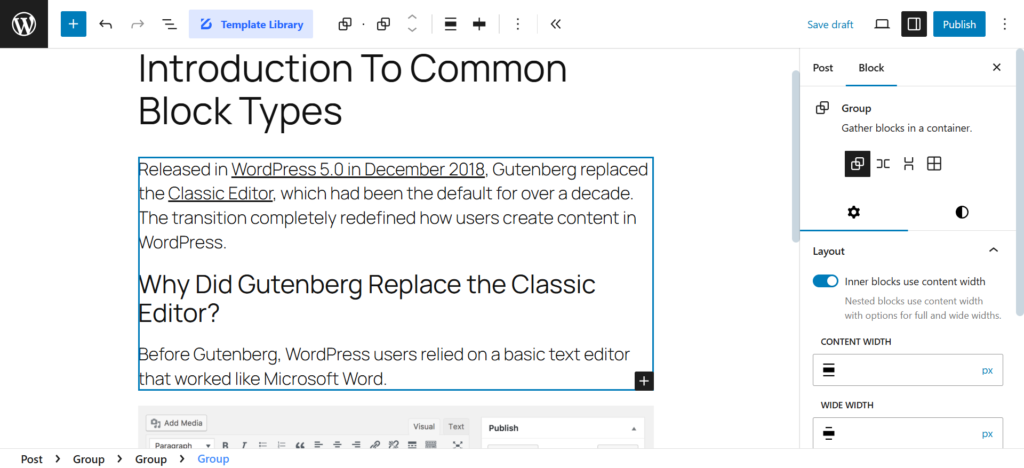This screenshot has height=468, width=1024.
Task: Select the Before Gutenberg paragraph
Action: click(384, 366)
